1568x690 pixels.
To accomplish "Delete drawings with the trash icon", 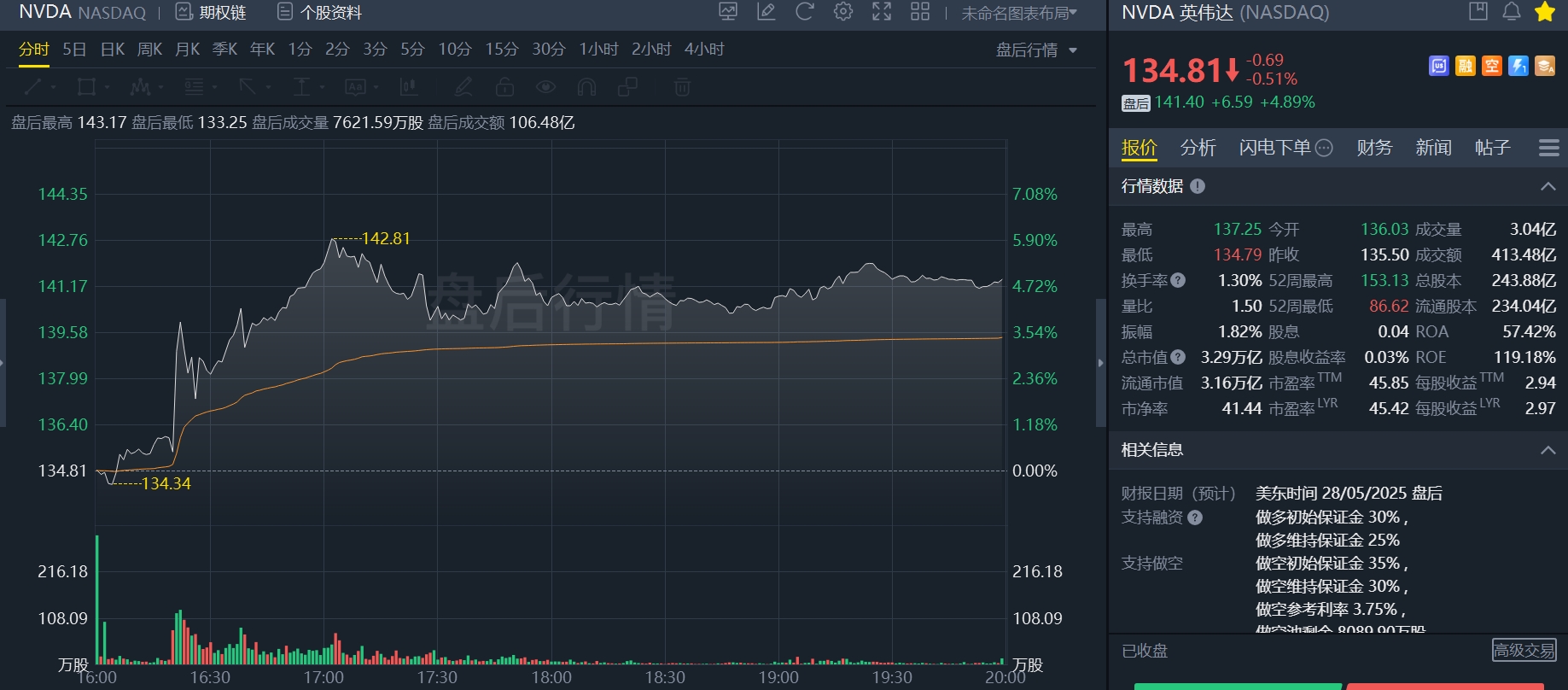I will (x=682, y=87).
